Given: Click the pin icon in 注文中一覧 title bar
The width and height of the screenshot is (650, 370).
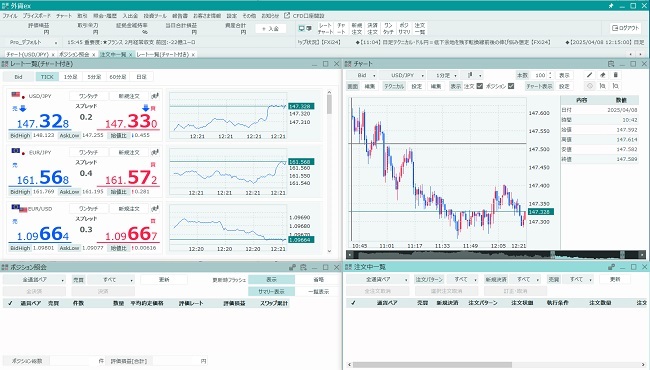Looking at the screenshot, I should 611,267.
